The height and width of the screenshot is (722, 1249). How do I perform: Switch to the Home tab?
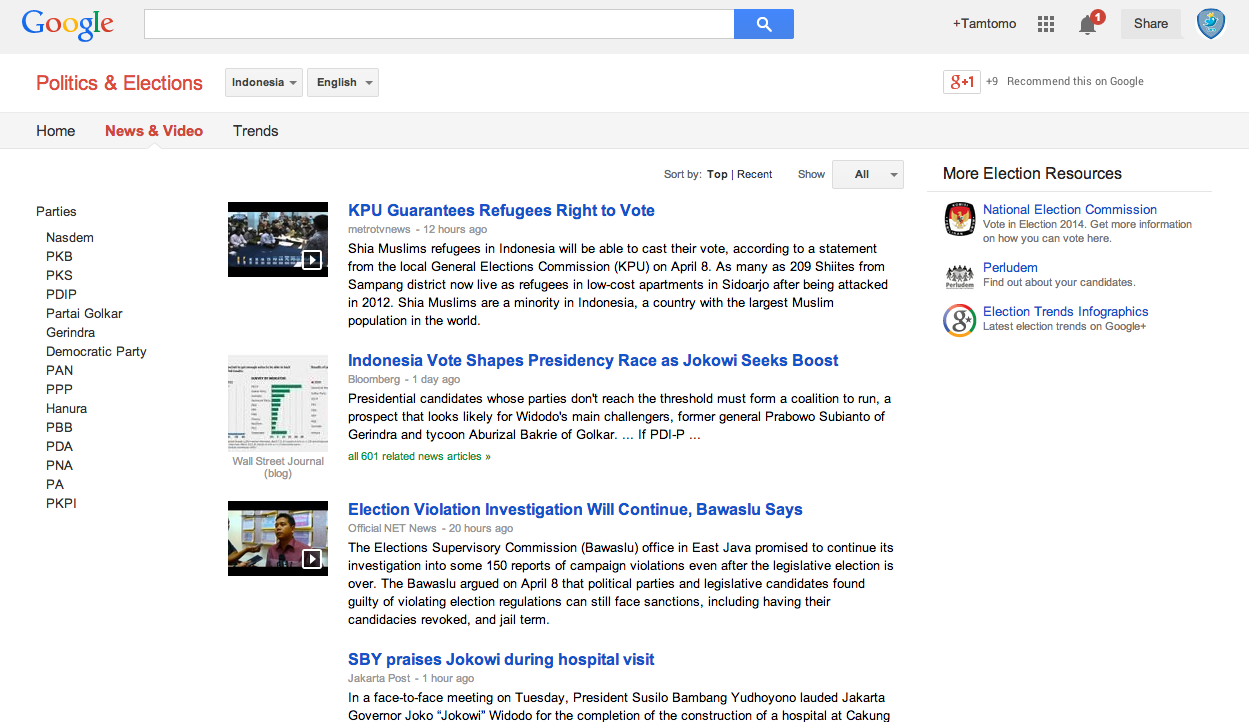pos(56,131)
